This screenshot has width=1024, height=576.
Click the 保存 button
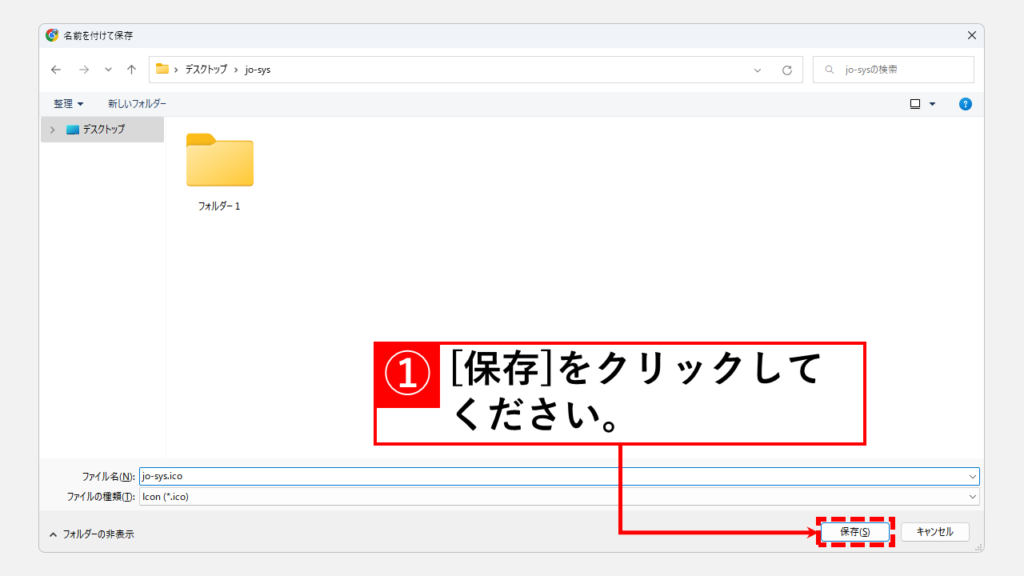click(x=854, y=532)
